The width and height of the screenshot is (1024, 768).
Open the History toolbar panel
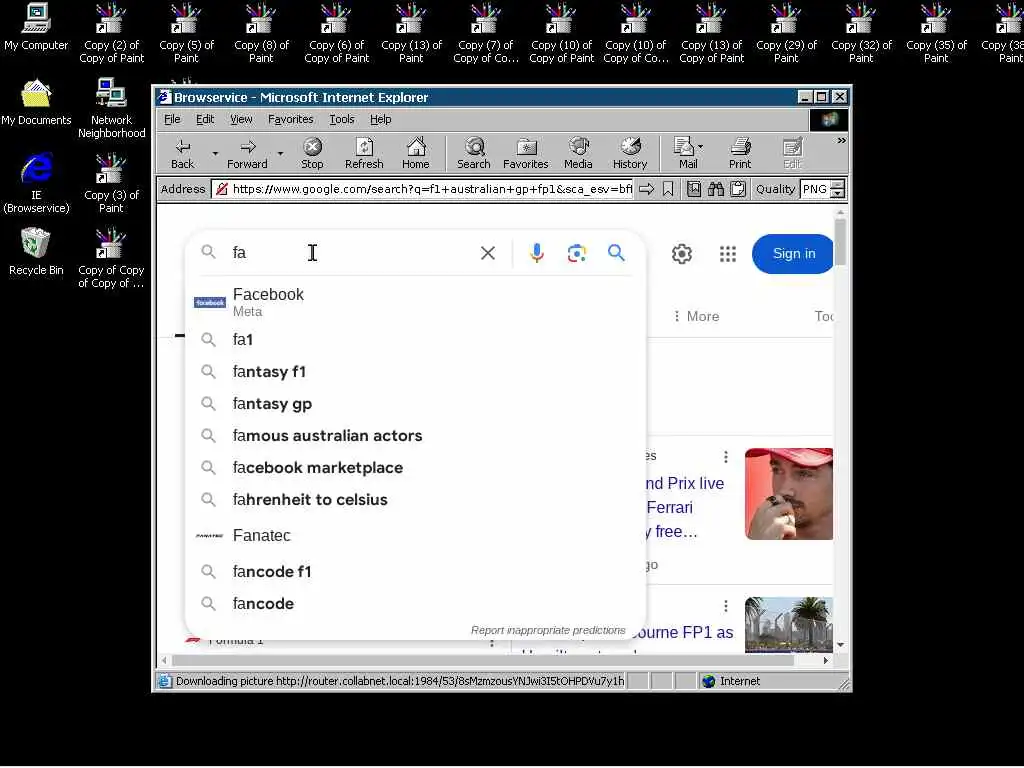pos(630,153)
